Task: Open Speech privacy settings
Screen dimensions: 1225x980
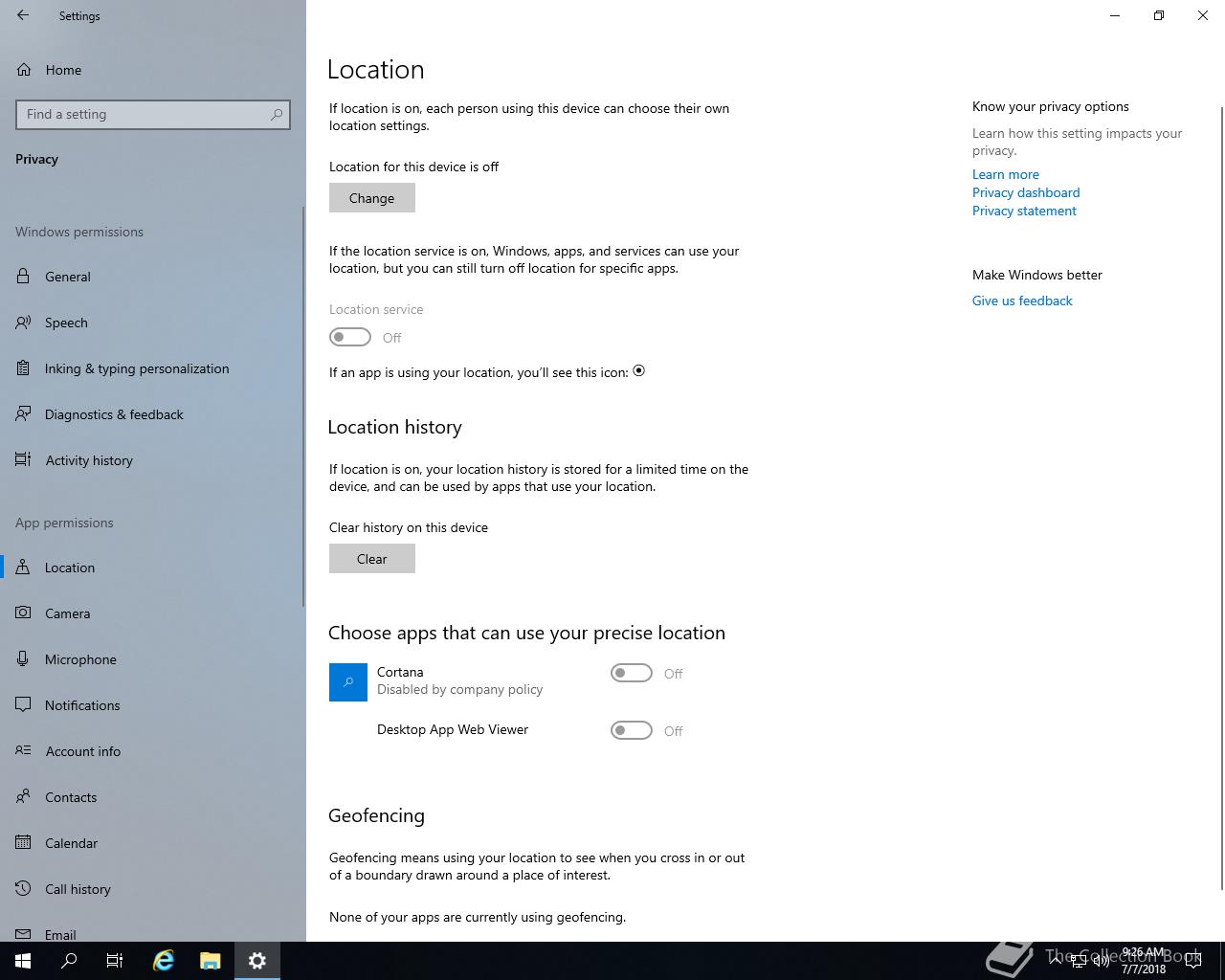Action: pos(153,323)
